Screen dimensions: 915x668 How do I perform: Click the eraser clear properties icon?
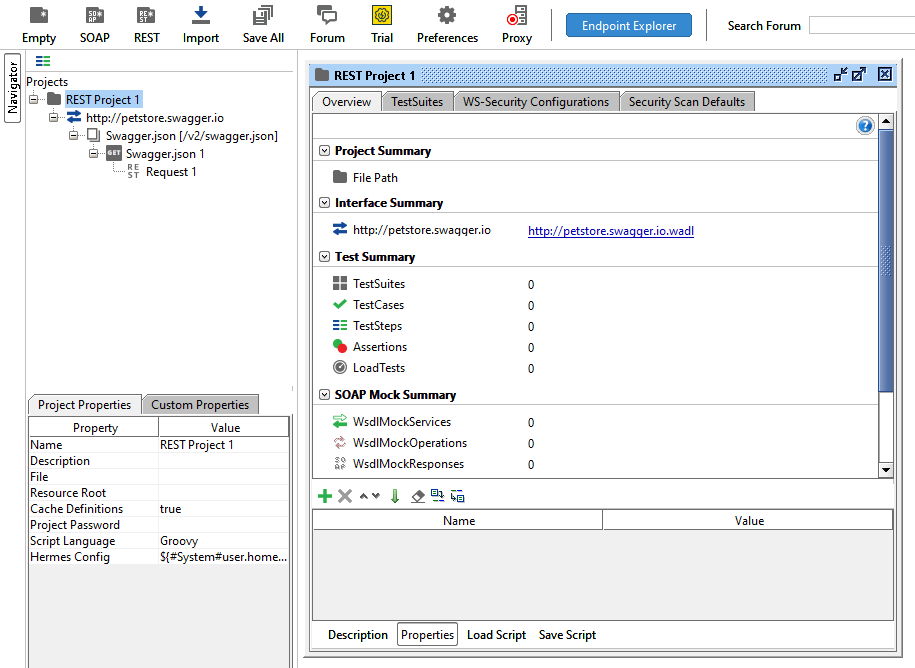pos(418,496)
